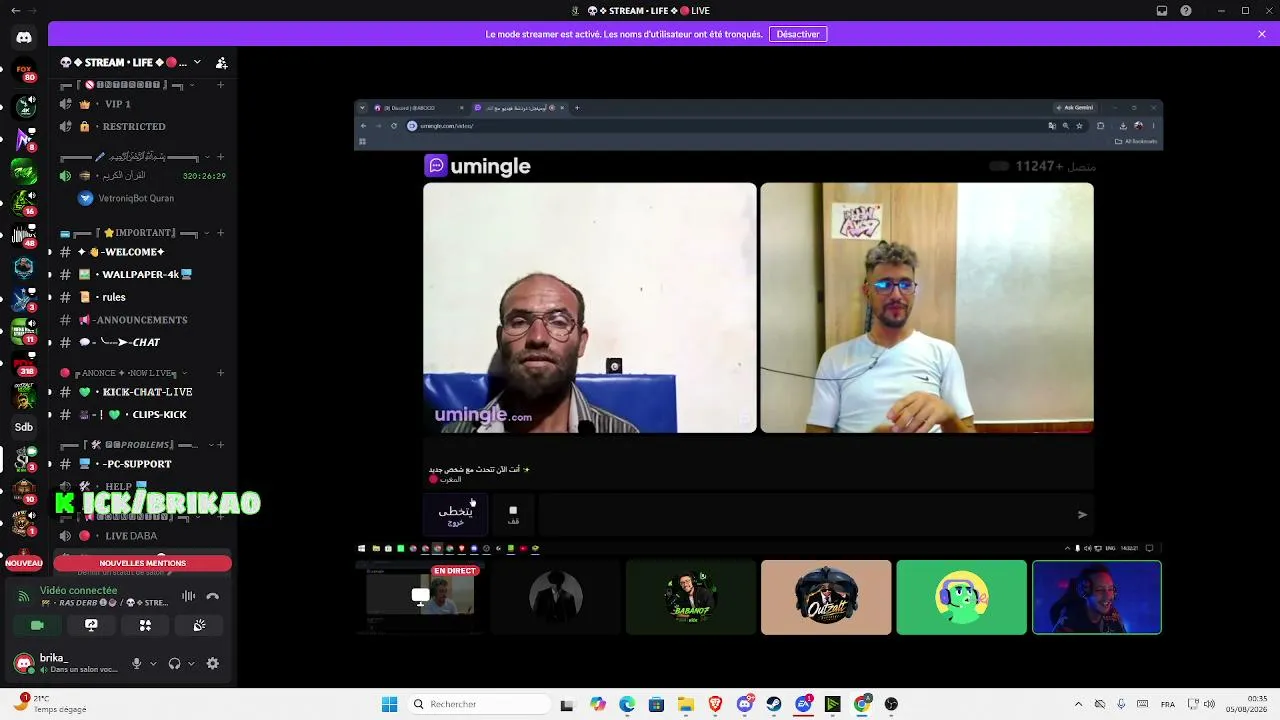Expand the STREAM • LIFE server menu
This screenshot has width=1280, height=720.
pyautogui.click(x=197, y=62)
